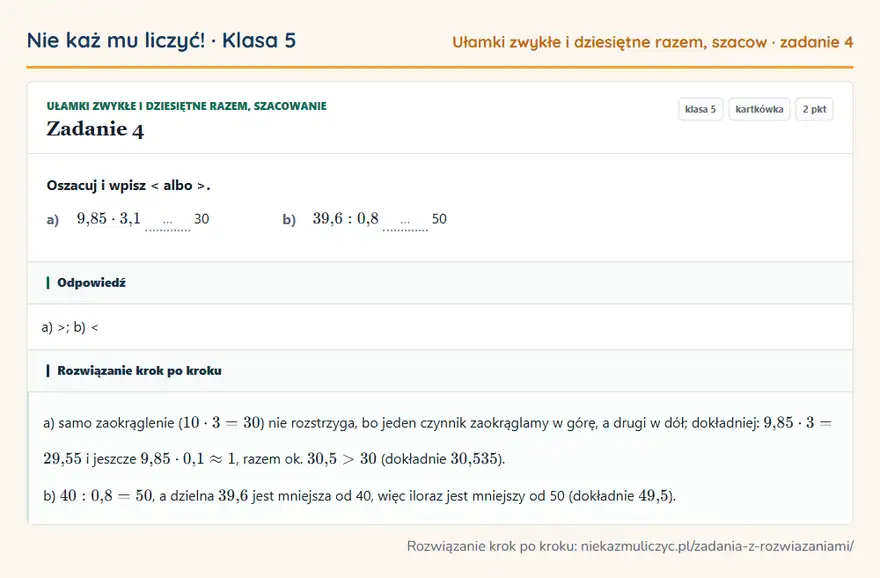Open the niekazmuliczyc.pl/zadania-z-rozwiazaniami/ link
The image size is (880, 578).
[717, 546]
